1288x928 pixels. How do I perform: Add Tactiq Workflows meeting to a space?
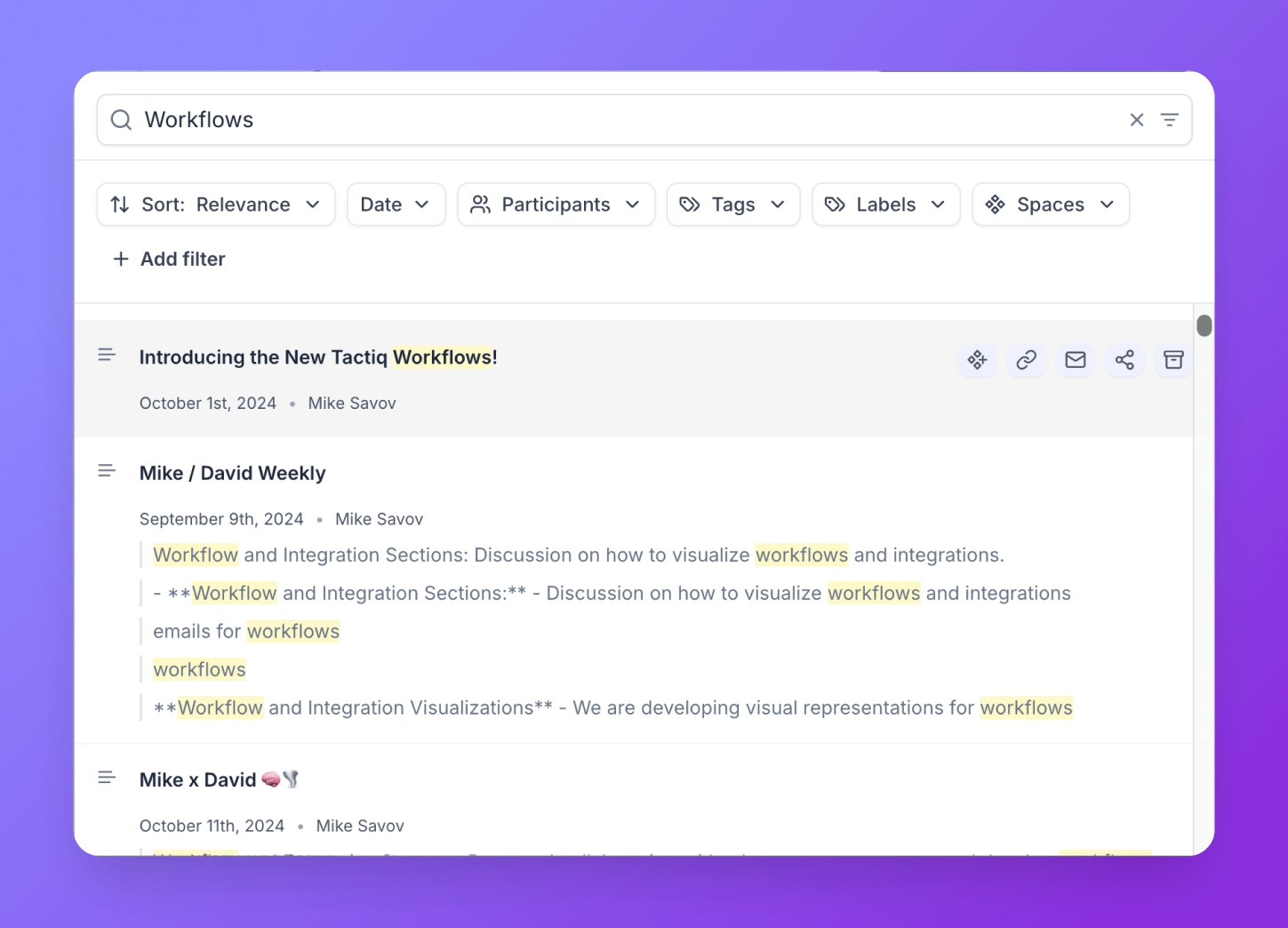point(978,360)
